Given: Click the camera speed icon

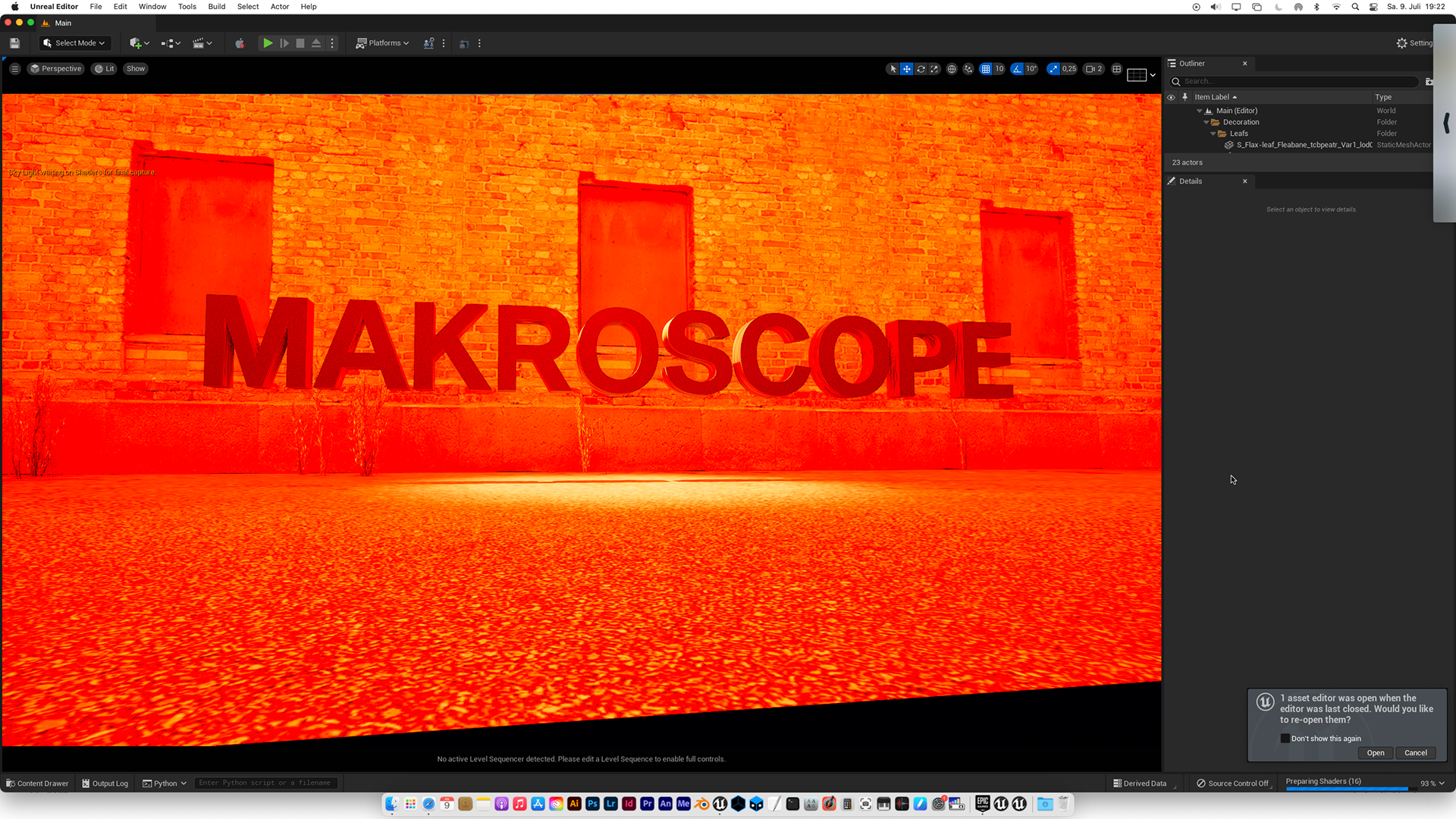Looking at the screenshot, I should click(x=1090, y=69).
